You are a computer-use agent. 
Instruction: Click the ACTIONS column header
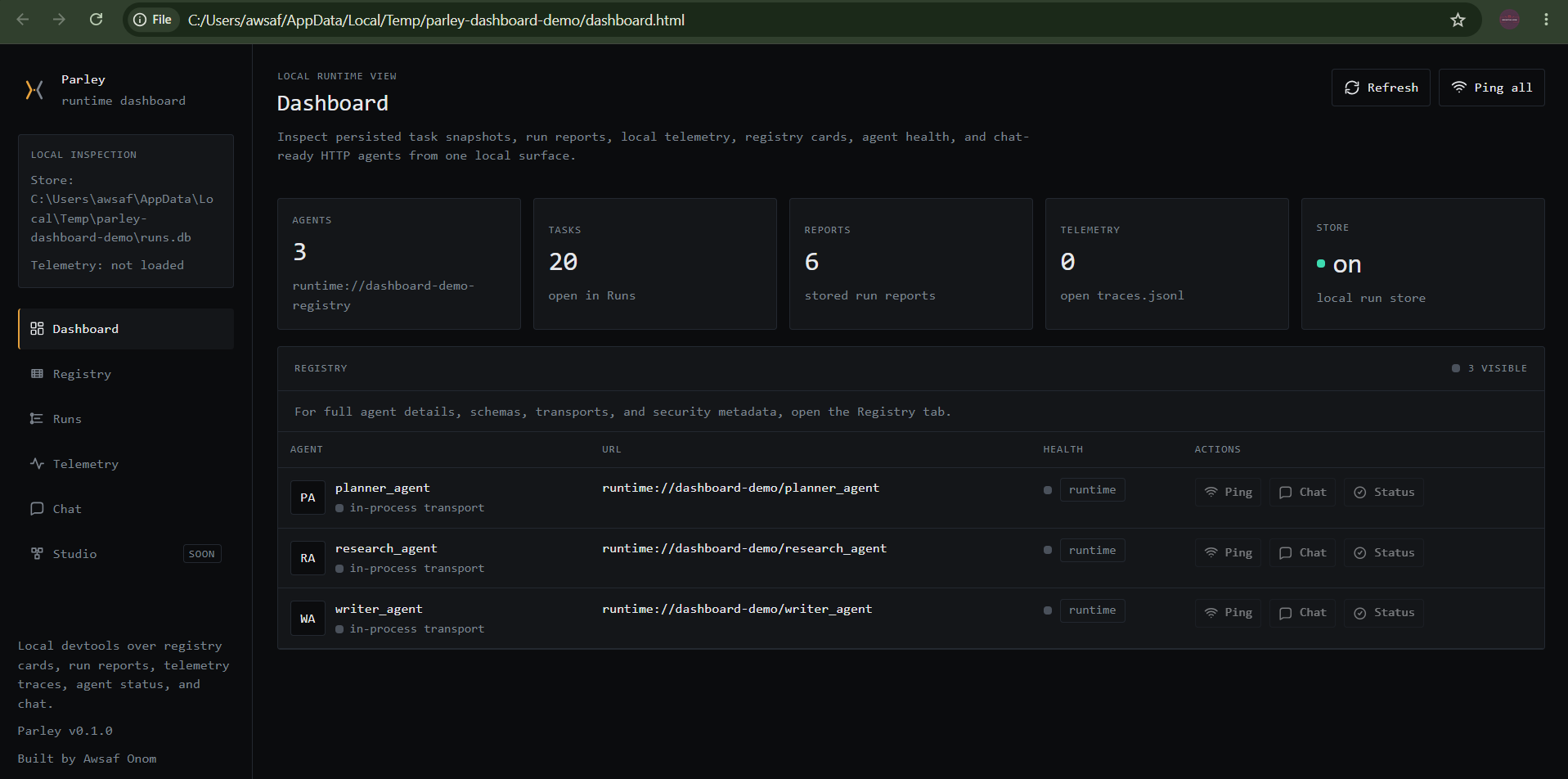(x=1218, y=449)
